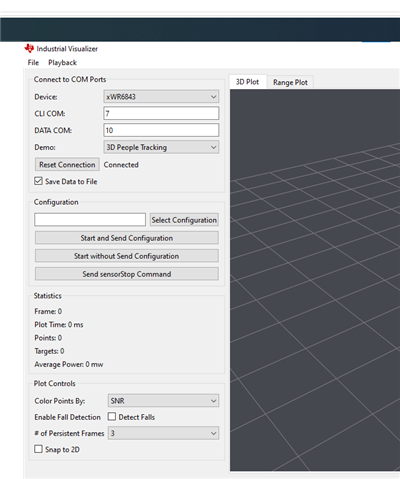400x479 pixels.
Task: Switch to the 3D Plot tab
Action: (247, 82)
